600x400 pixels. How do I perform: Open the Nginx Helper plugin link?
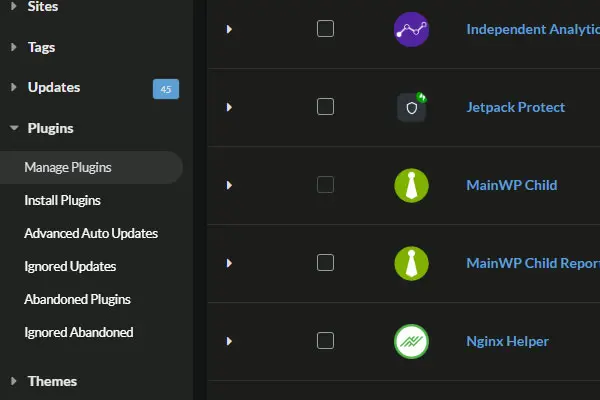[x=507, y=341]
